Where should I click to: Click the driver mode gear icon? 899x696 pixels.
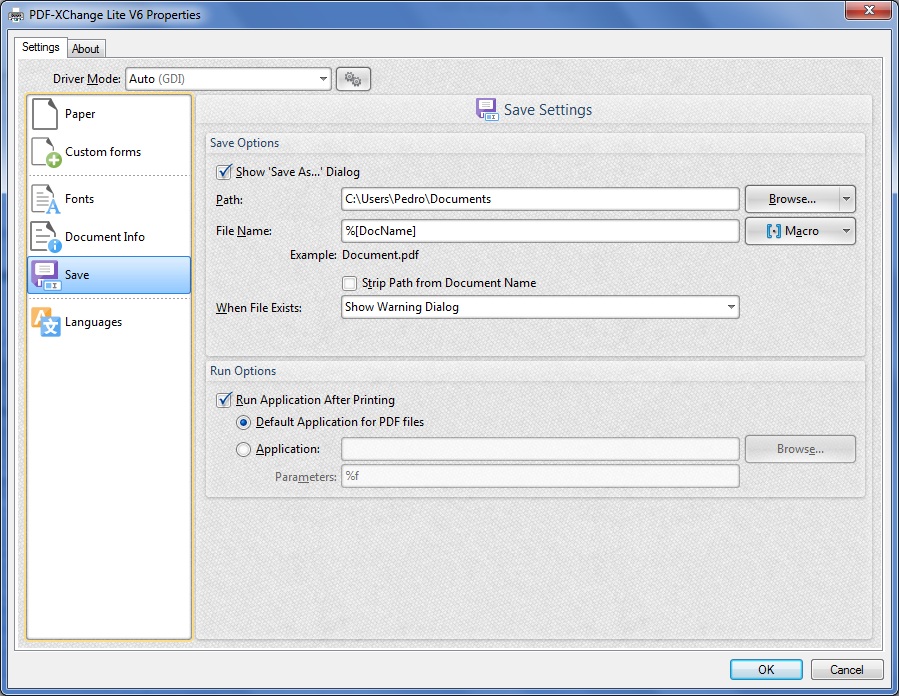tap(353, 78)
